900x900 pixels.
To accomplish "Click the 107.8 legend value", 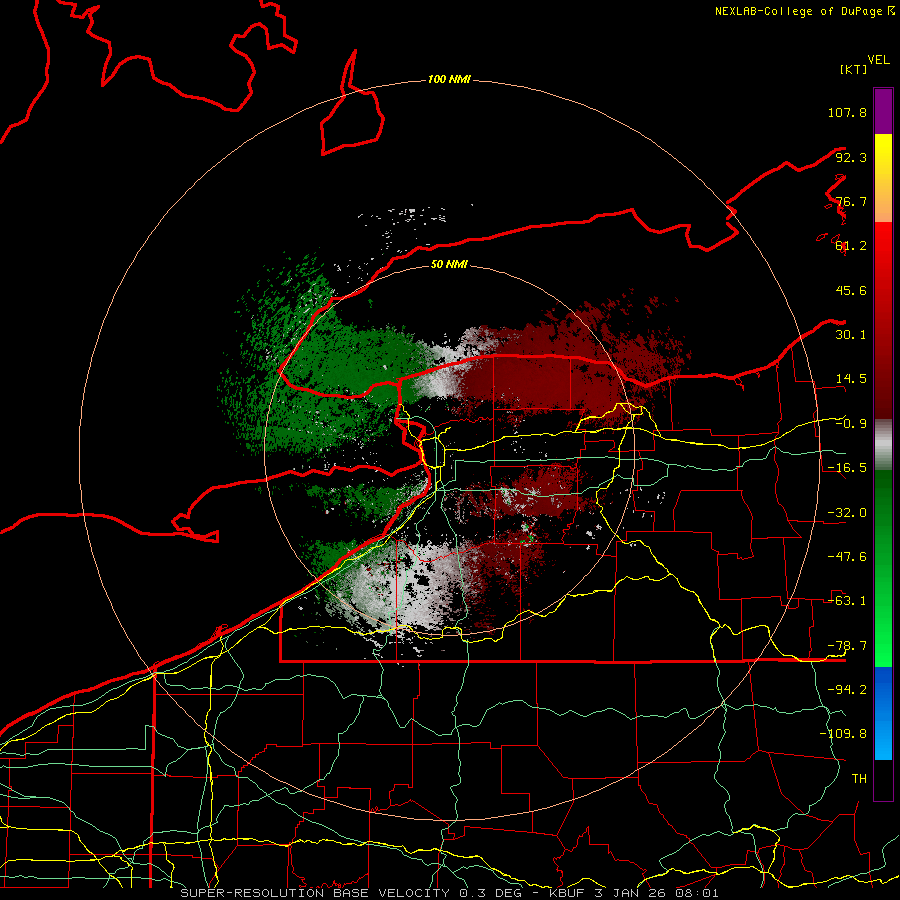I will tap(847, 112).
